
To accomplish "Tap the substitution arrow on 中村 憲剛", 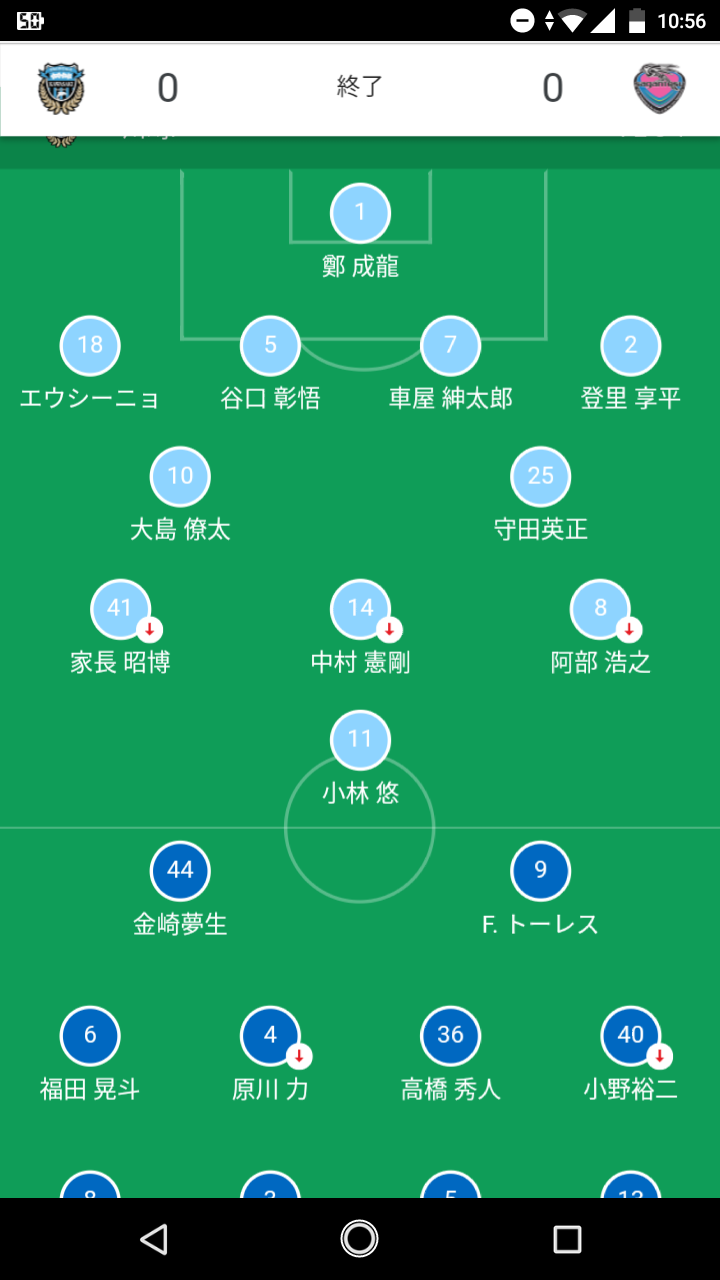I will tap(390, 630).
